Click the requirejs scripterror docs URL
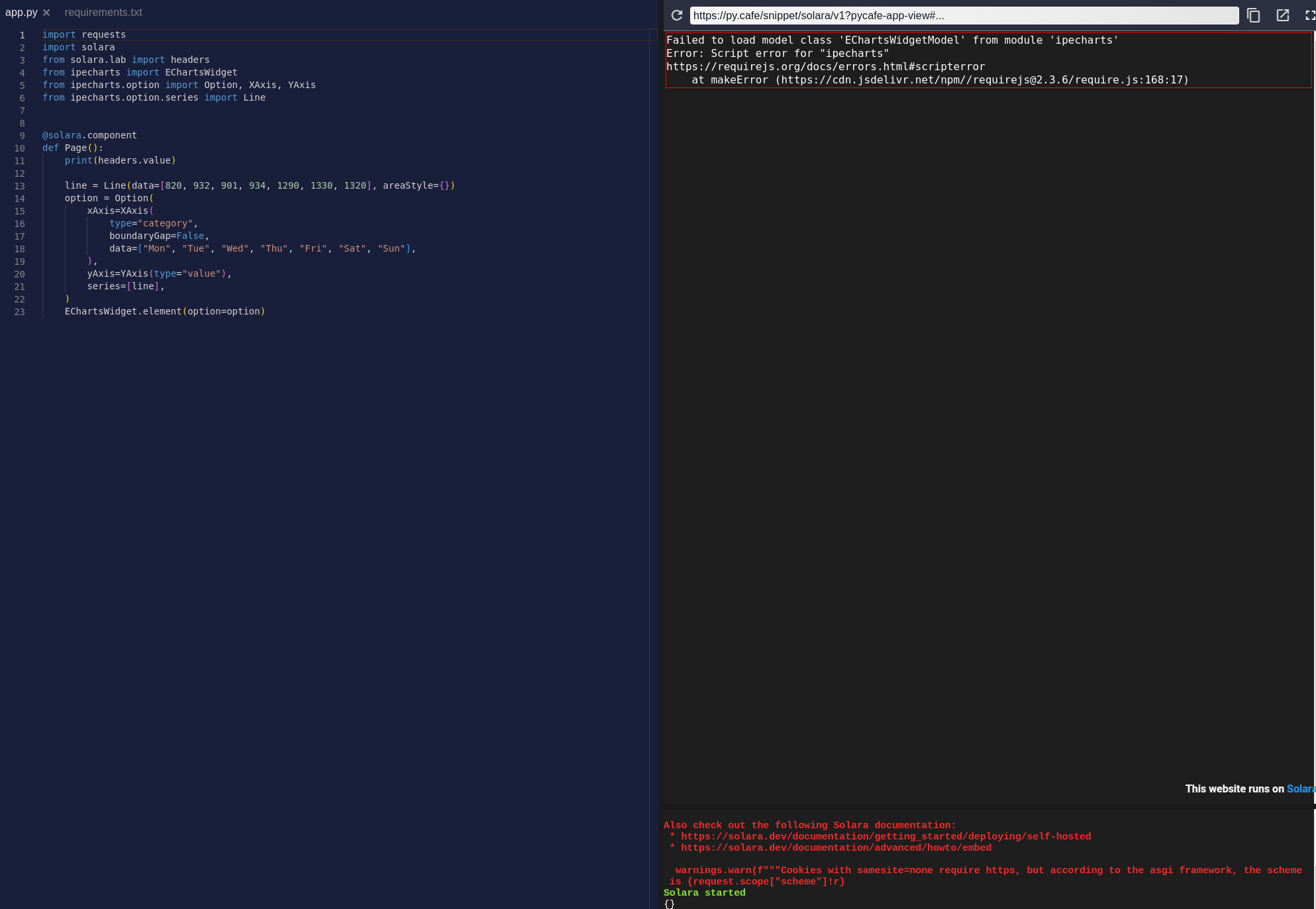Viewport: 1316px width, 909px height. 825,66
